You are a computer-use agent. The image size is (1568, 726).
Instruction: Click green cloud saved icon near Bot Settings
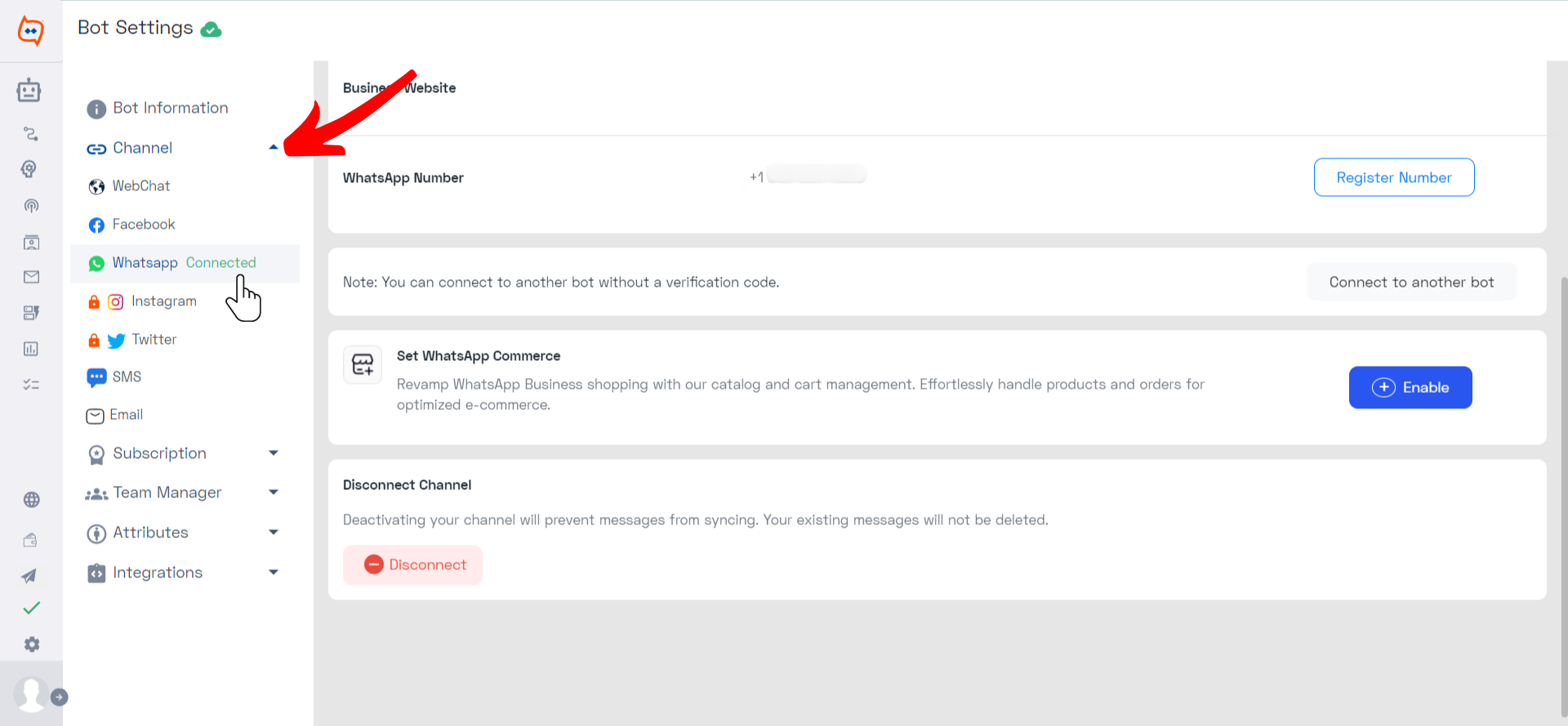click(212, 29)
